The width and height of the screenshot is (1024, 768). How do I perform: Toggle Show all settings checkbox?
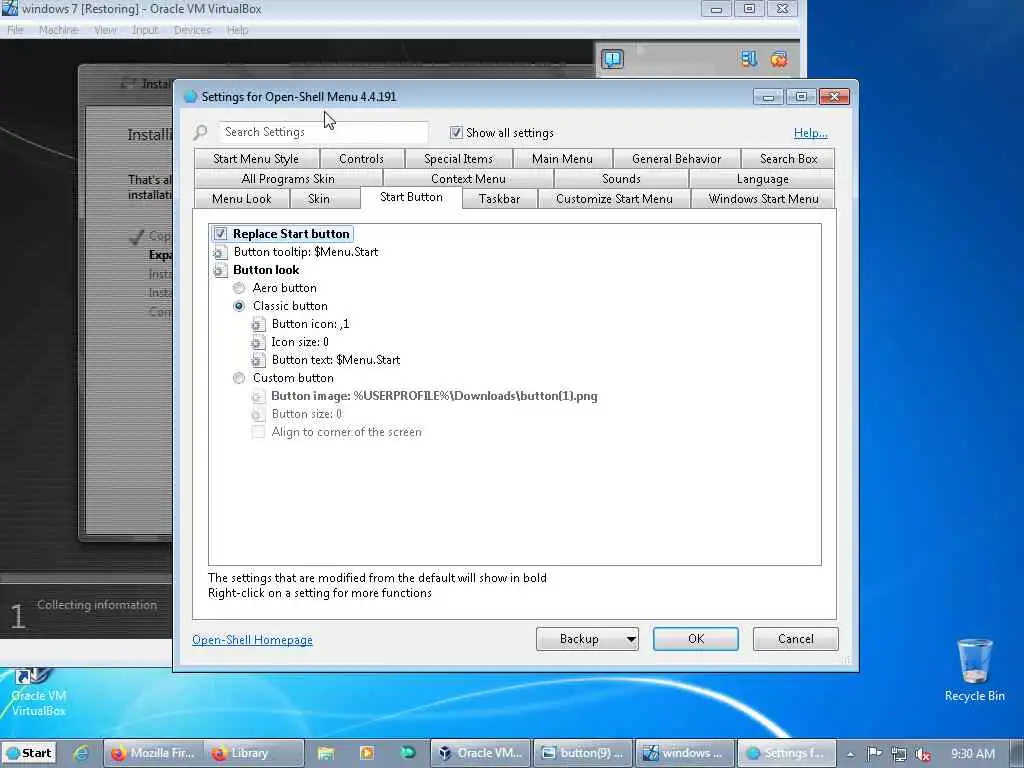(456, 133)
